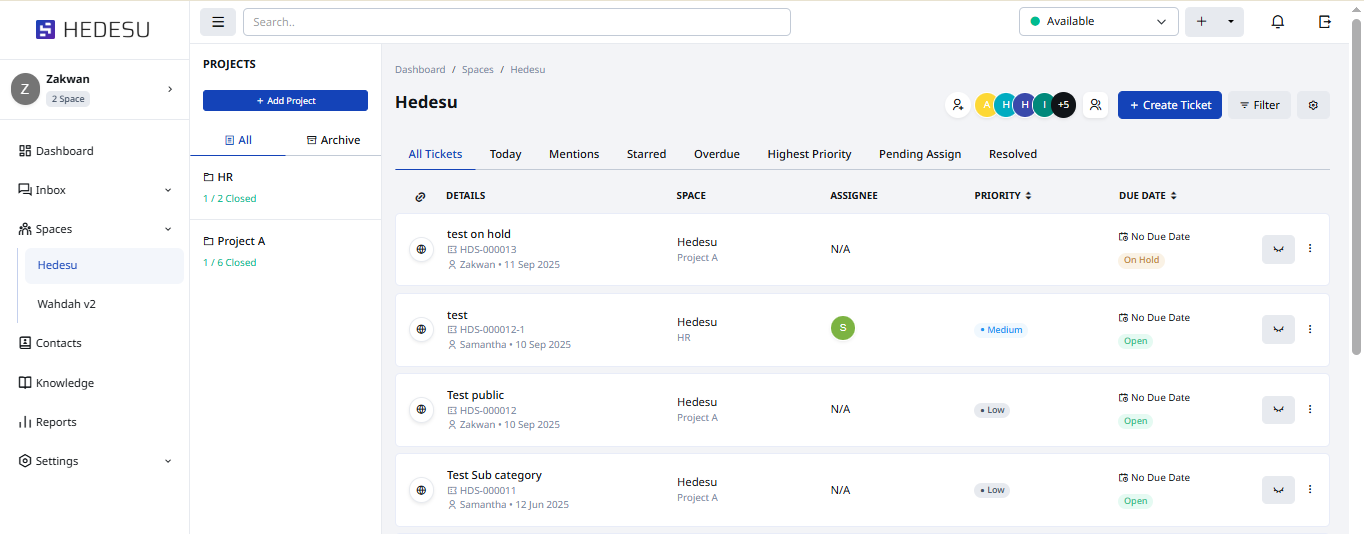Toggle closed-eye icon on 'test on hold' row
The image size is (1364, 534).
tap(1278, 249)
